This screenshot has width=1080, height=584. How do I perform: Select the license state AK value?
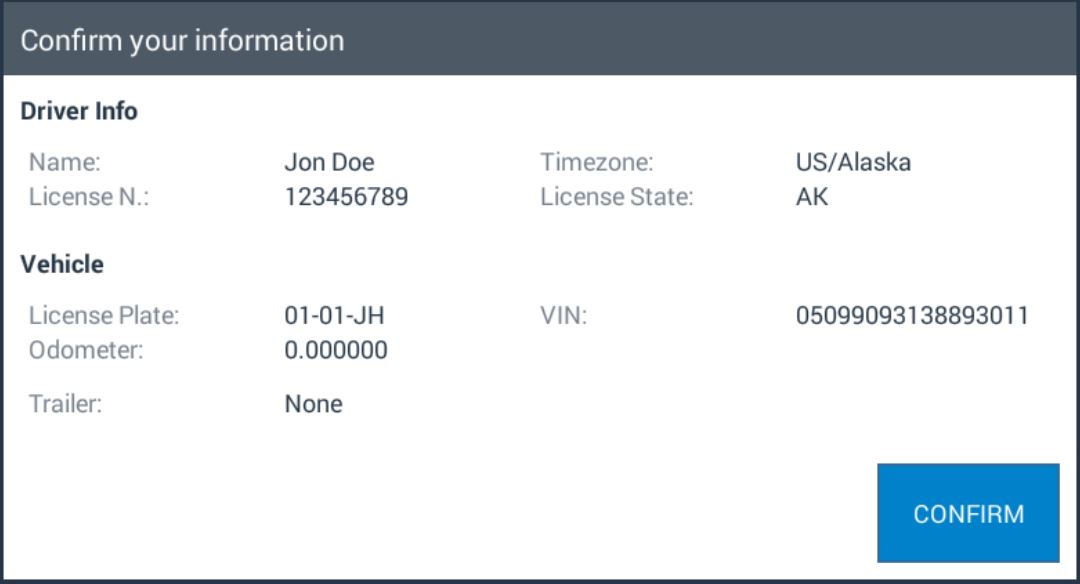pyautogui.click(x=812, y=197)
